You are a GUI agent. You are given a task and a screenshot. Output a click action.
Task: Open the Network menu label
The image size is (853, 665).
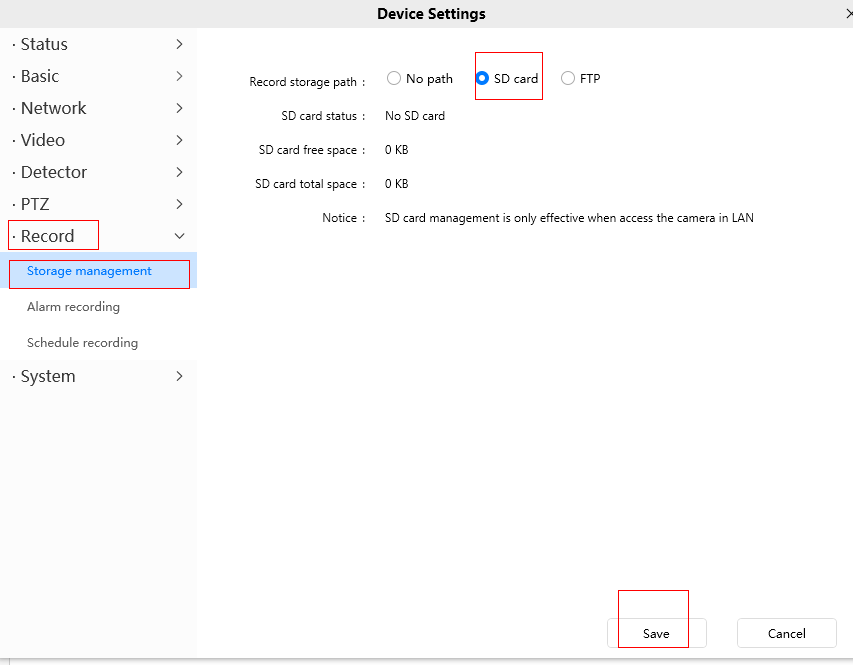click(53, 108)
